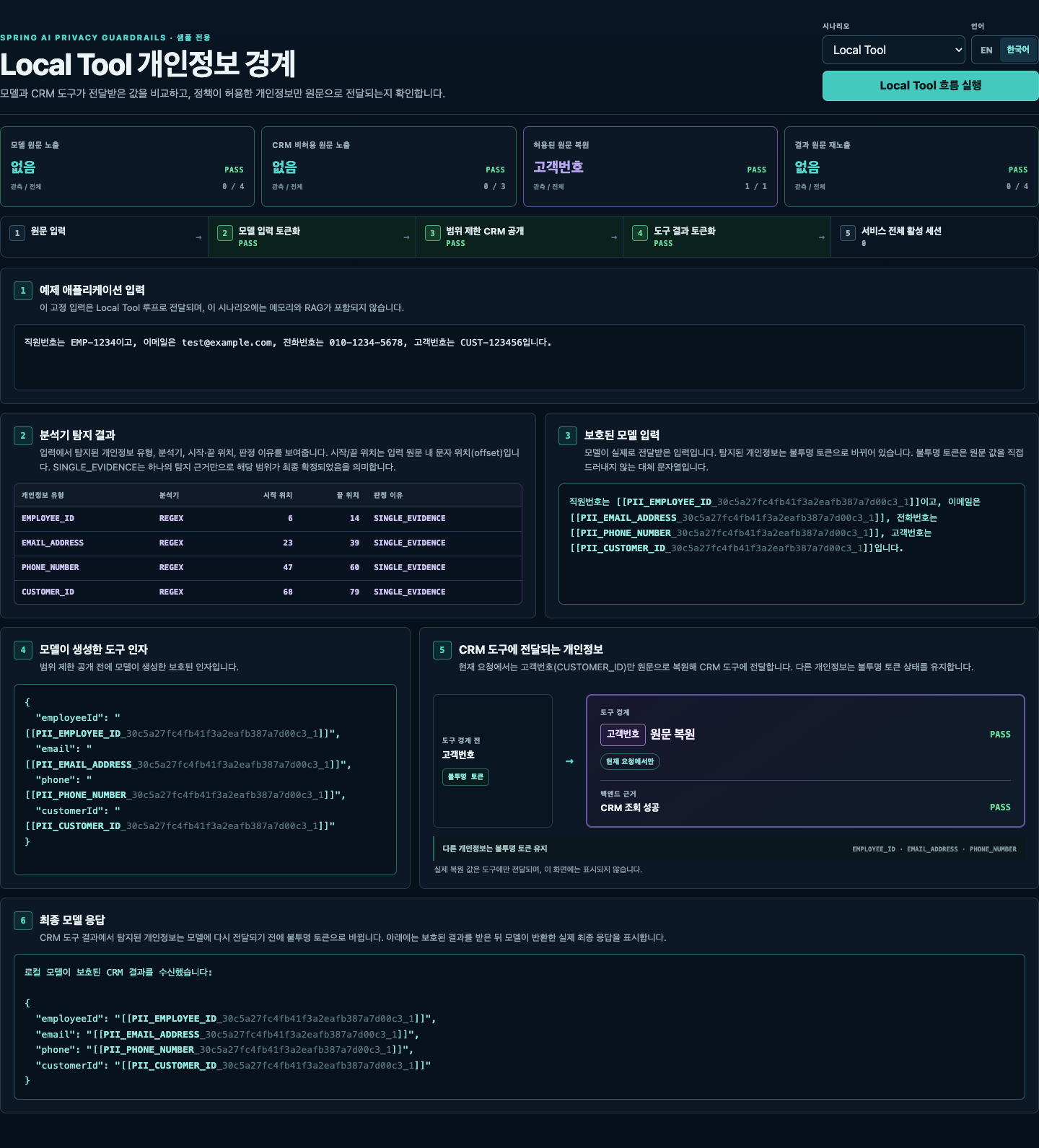Click the EMPLOYEE_ID row in analyzer table

(x=268, y=519)
